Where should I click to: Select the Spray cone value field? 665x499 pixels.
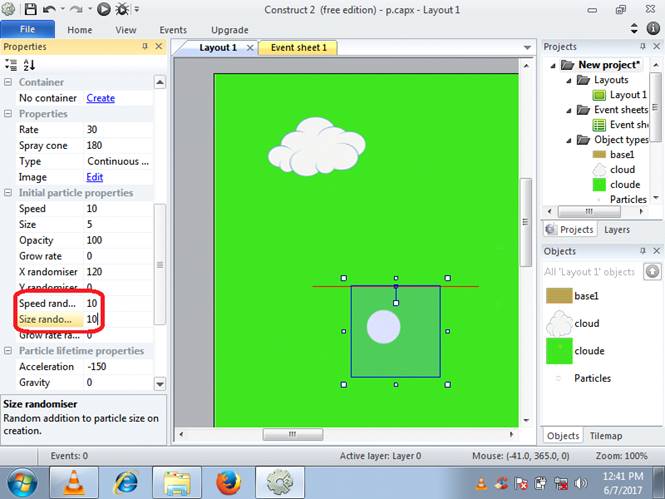(x=118, y=145)
